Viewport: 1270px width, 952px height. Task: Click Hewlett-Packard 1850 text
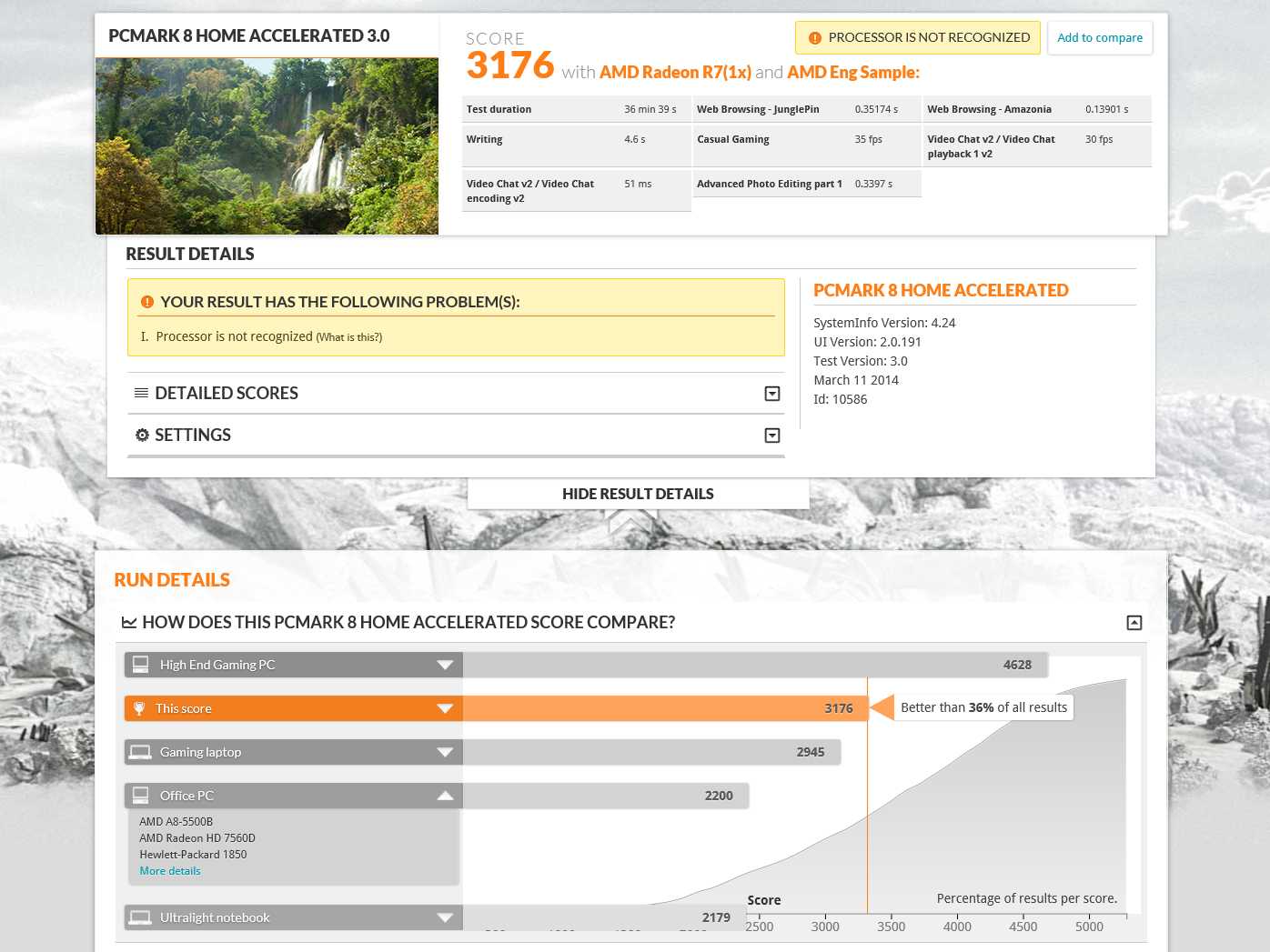[193, 855]
